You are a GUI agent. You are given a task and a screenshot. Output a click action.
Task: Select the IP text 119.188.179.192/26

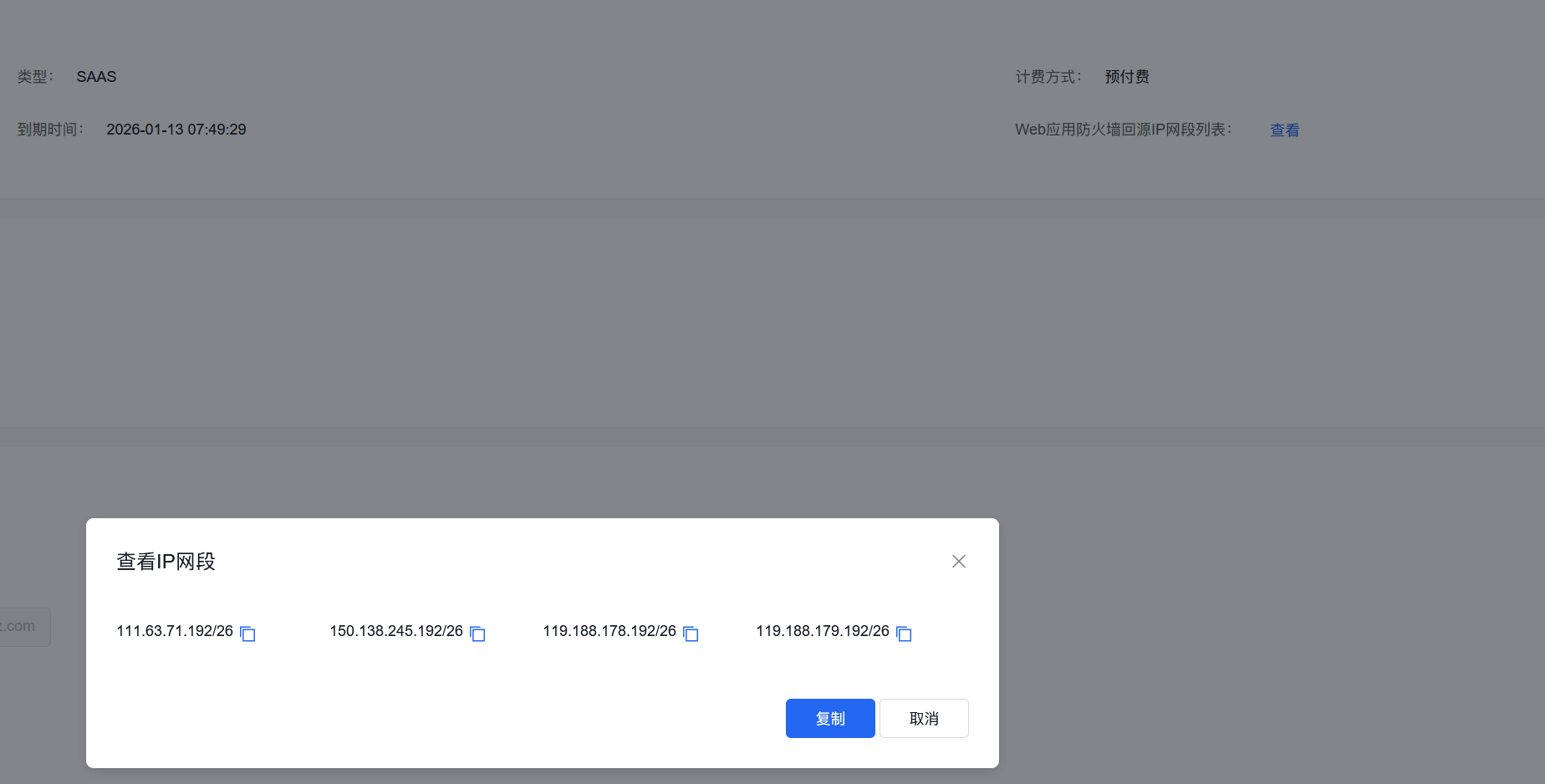822,631
